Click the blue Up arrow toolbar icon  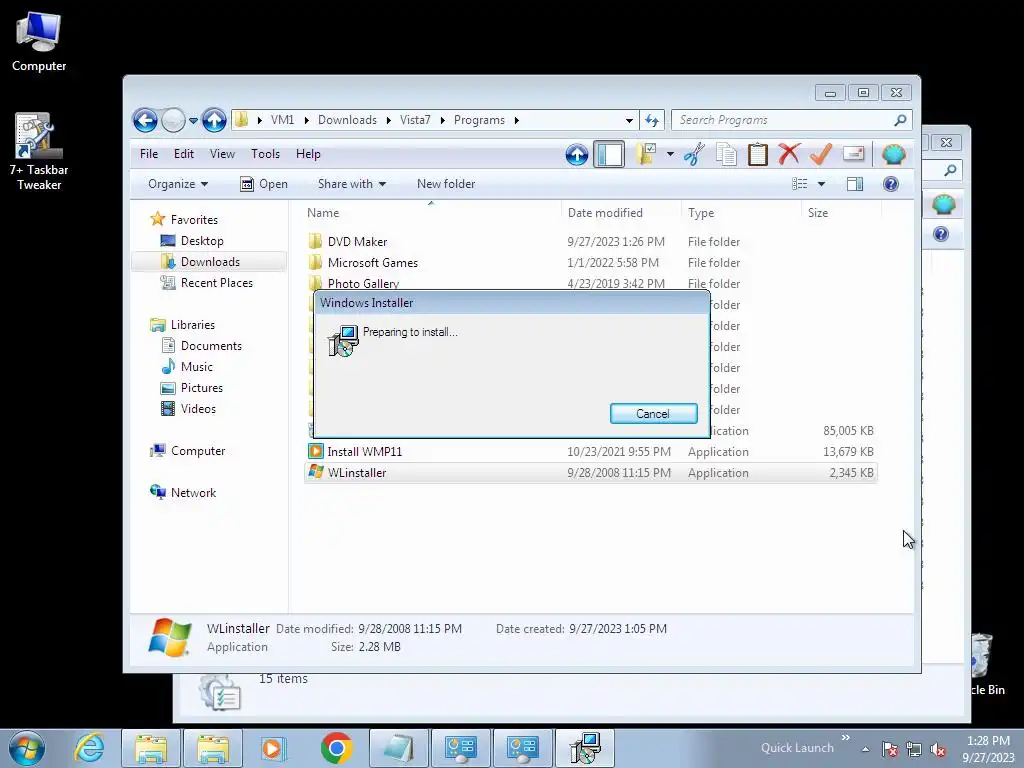[x=577, y=155]
